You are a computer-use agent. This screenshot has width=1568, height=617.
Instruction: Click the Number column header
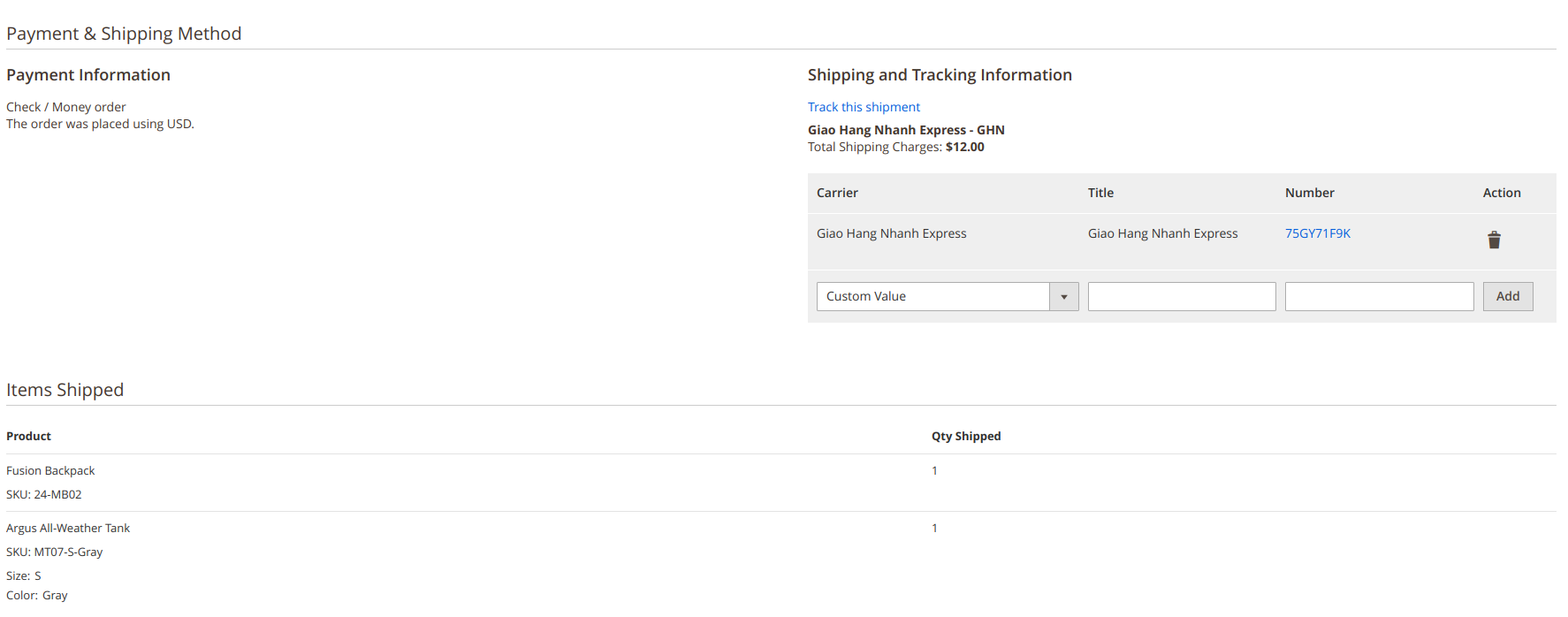tap(1309, 193)
